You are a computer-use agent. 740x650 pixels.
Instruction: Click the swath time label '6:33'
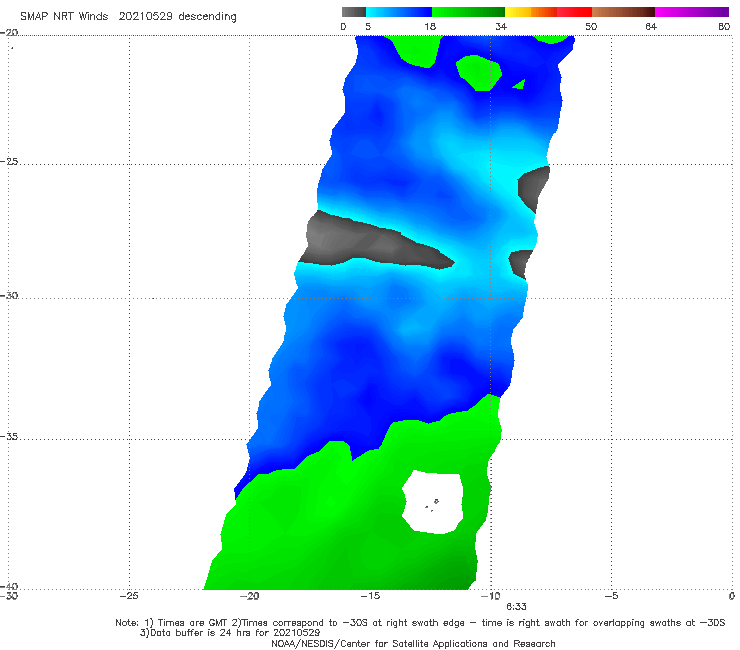point(516,607)
